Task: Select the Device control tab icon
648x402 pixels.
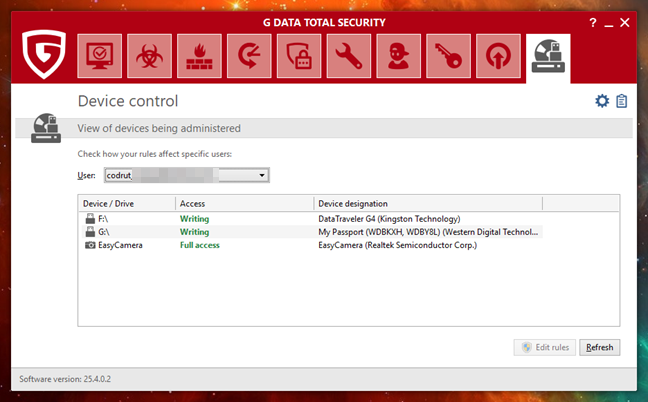Action: pos(548,57)
